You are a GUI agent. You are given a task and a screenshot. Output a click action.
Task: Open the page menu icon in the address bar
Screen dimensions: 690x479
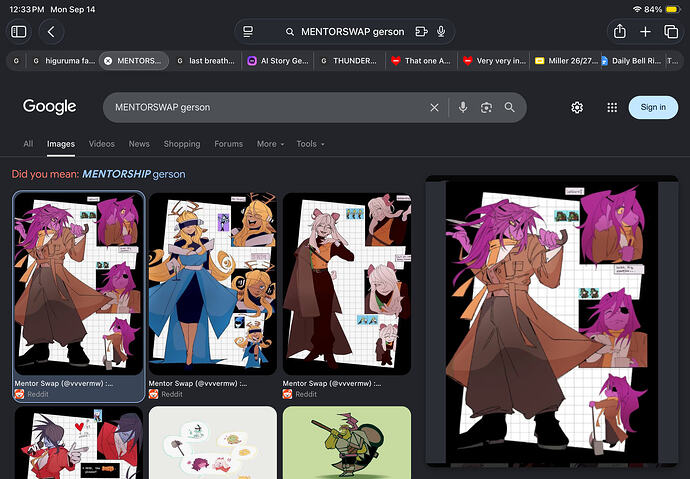[x=248, y=32]
